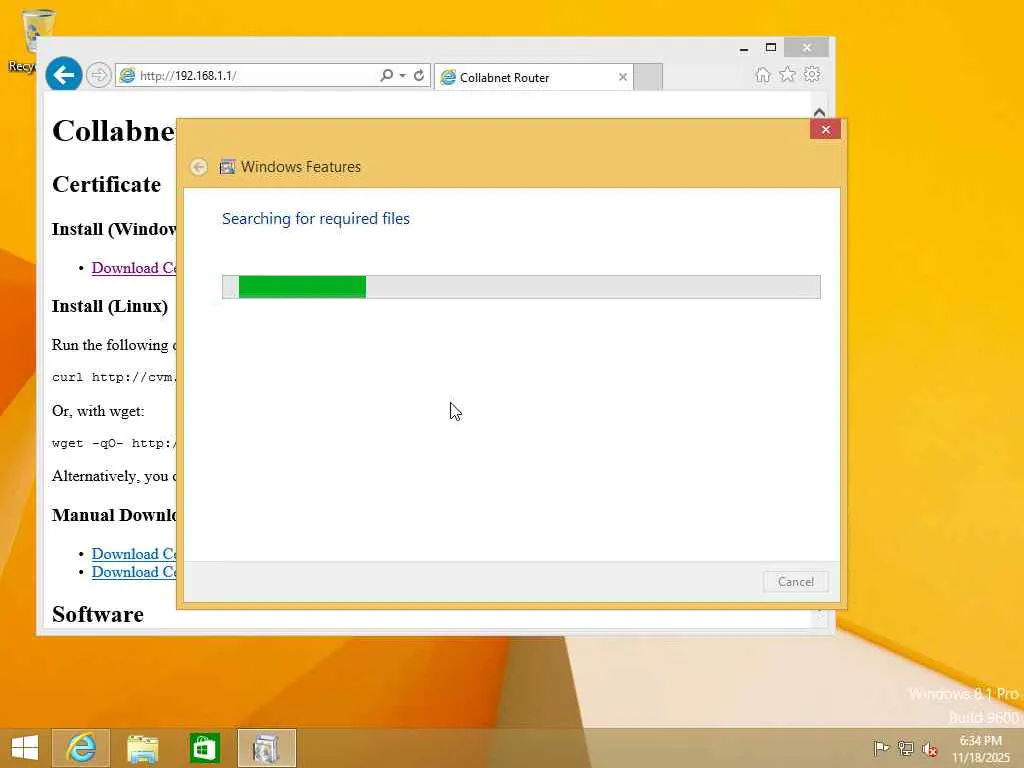Click the back arrow in Windows Features
1024x768 pixels.
(x=199, y=167)
